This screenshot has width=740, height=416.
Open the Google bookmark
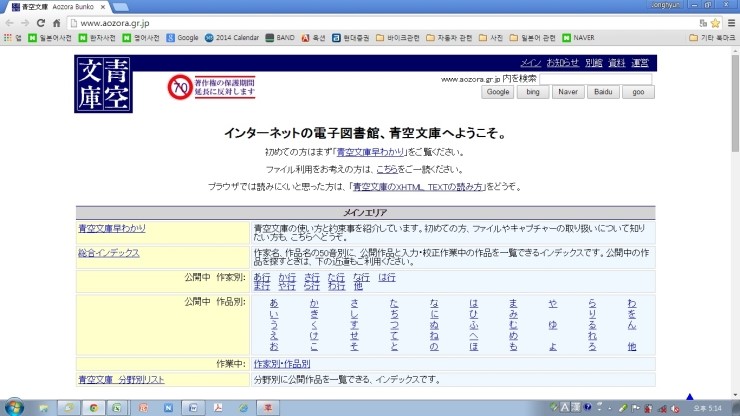tap(182, 38)
